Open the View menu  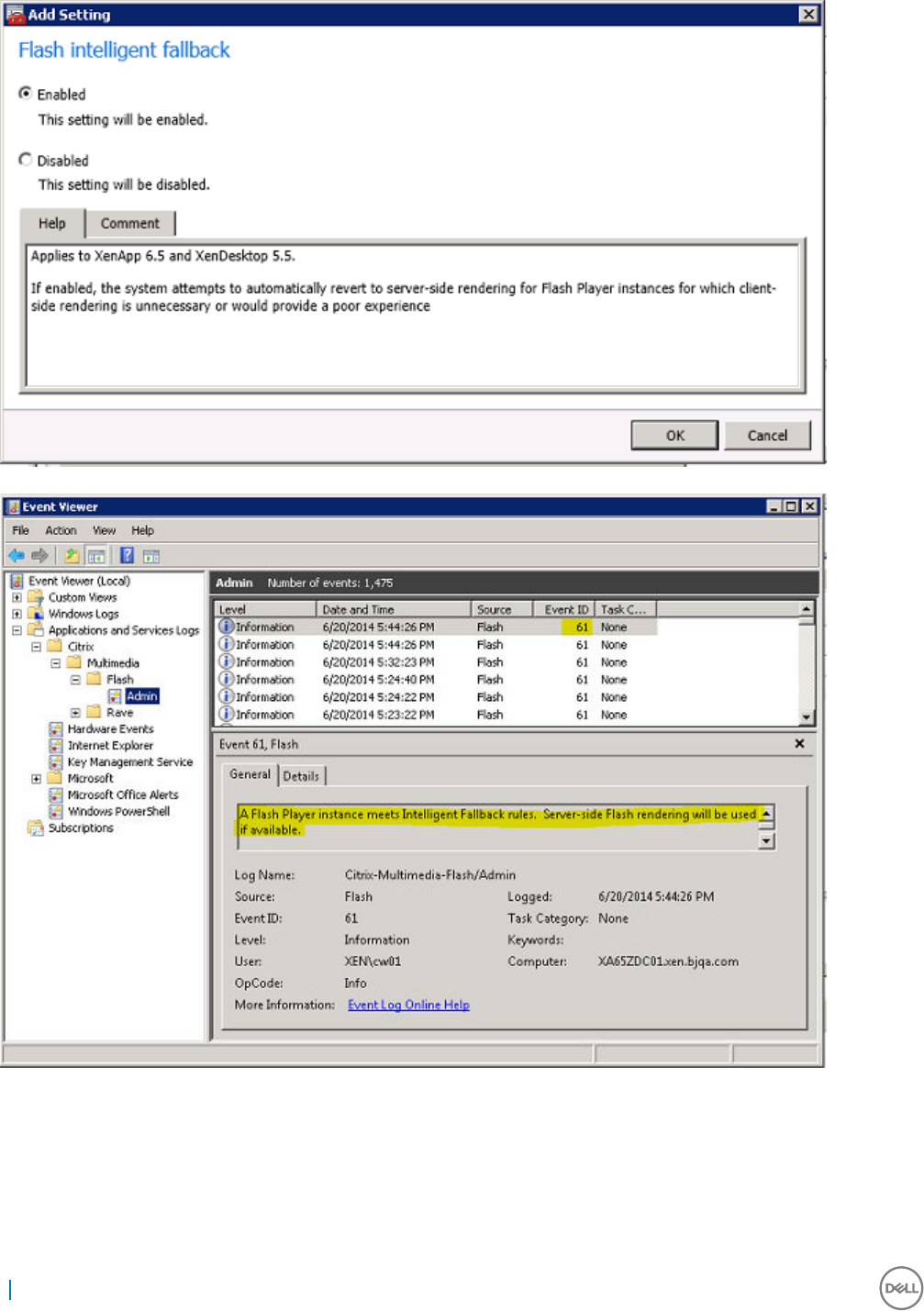(104, 530)
